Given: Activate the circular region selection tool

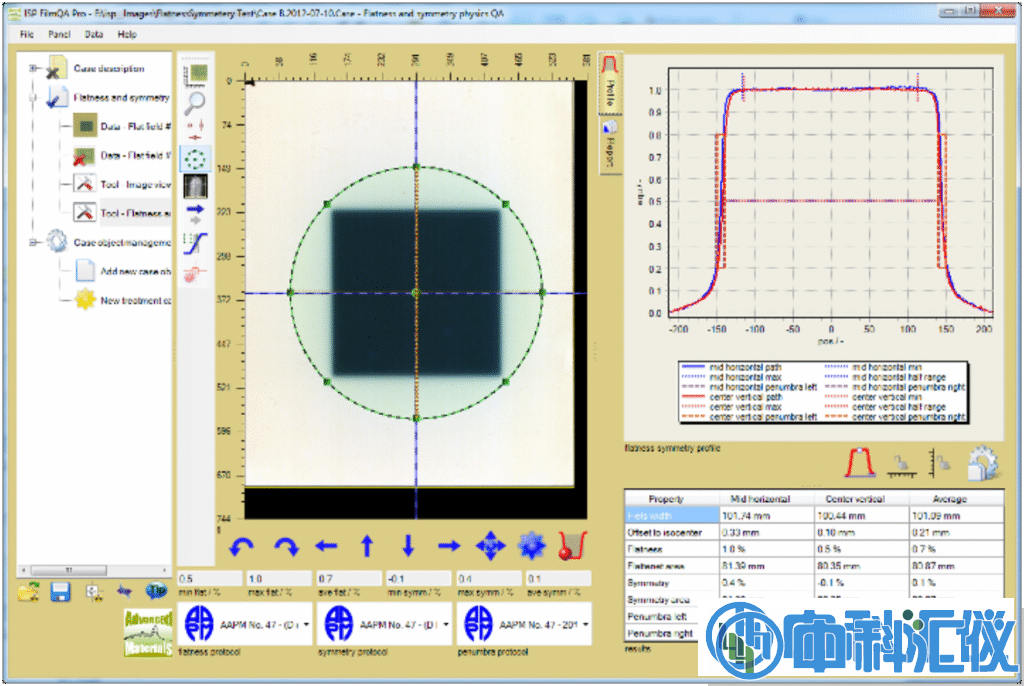Looking at the screenshot, I should pos(196,157).
